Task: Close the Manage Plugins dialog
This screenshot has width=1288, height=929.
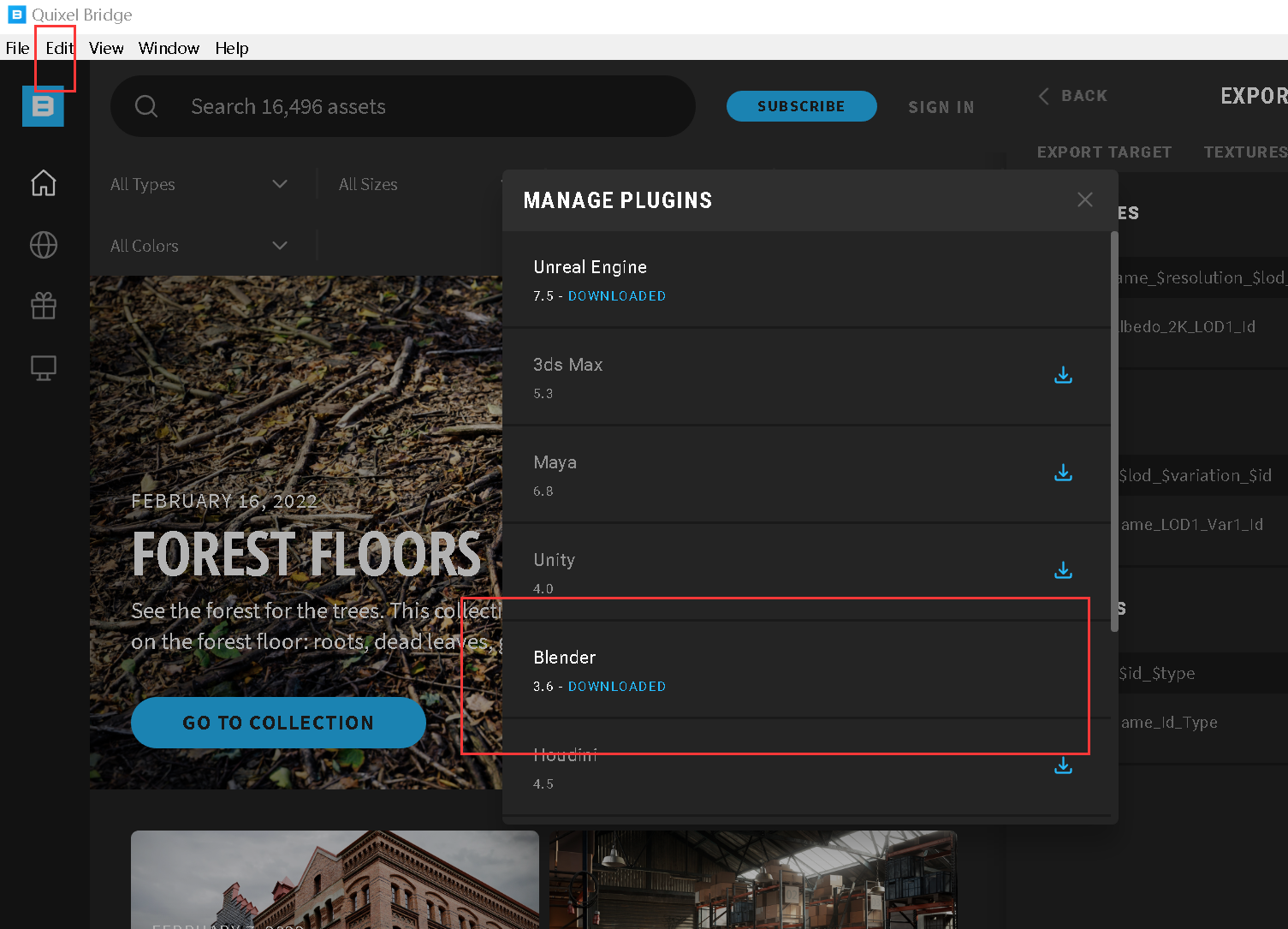Action: [1085, 199]
